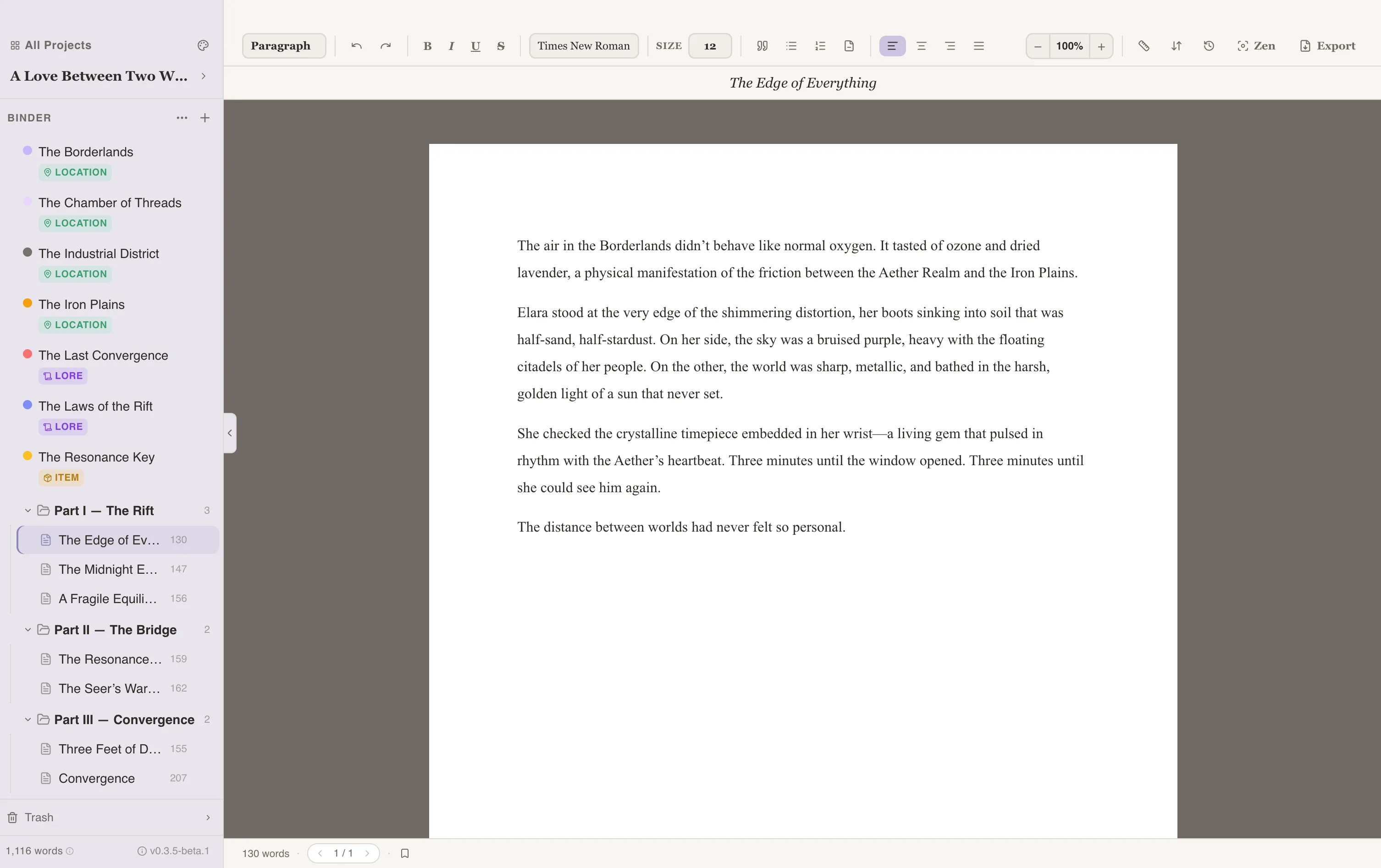Enter Zen mode
The height and width of the screenshot is (868, 1381).
(1256, 46)
